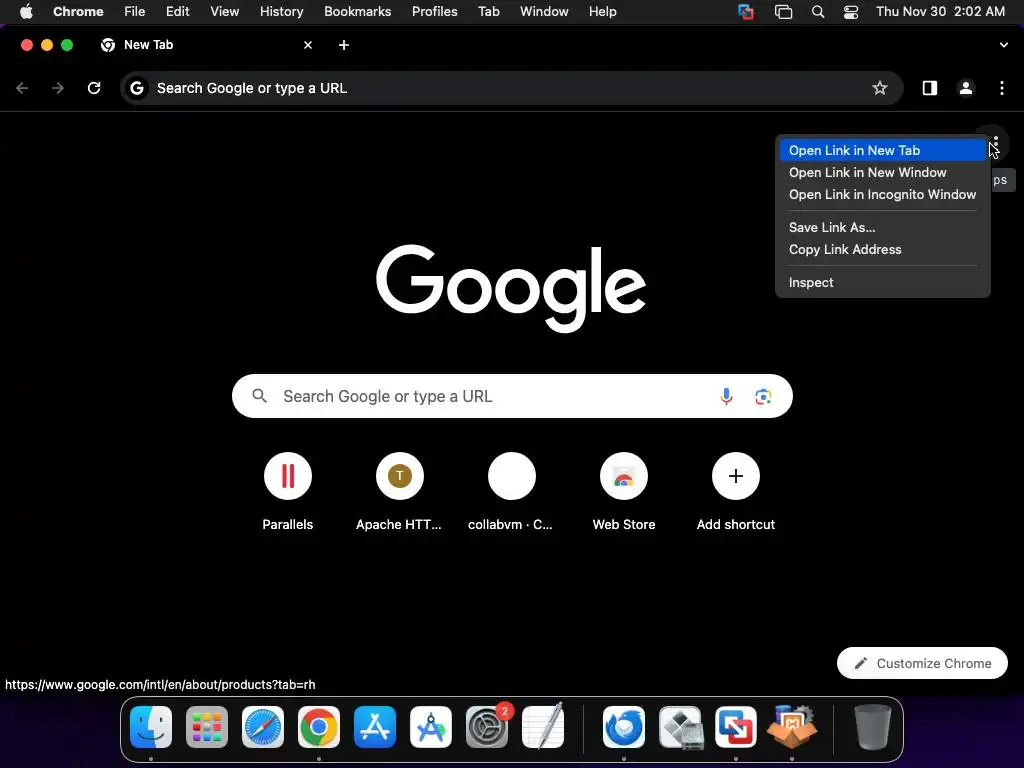Image resolution: width=1024 pixels, height=768 pixels.
Task: Expand the tab search dropdown arrow
Action: [x=1003, y=45]
